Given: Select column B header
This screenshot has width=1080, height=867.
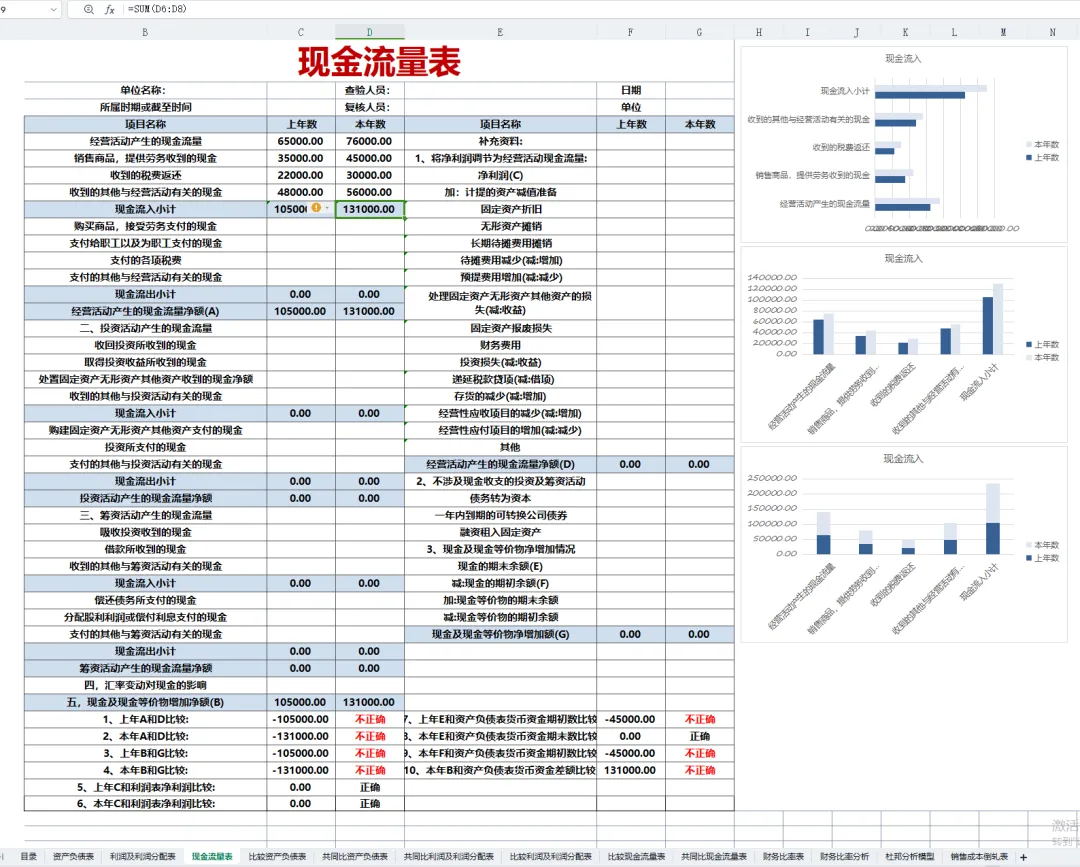Looking at the screenshot, I should (145, 32).
